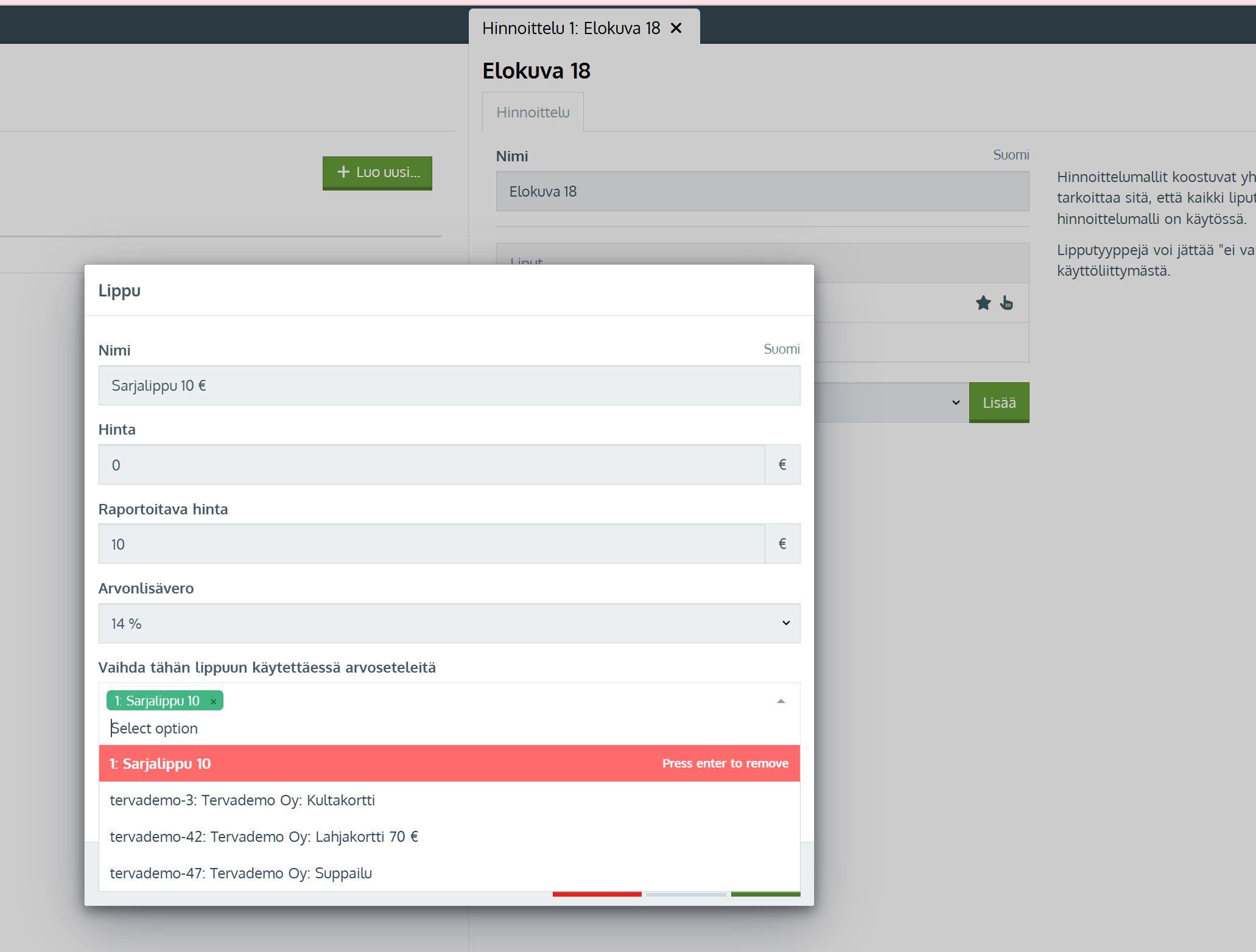Click the Suomi language link in Lippu dialog
The image size is (1256, 952).
click(782, 349)
